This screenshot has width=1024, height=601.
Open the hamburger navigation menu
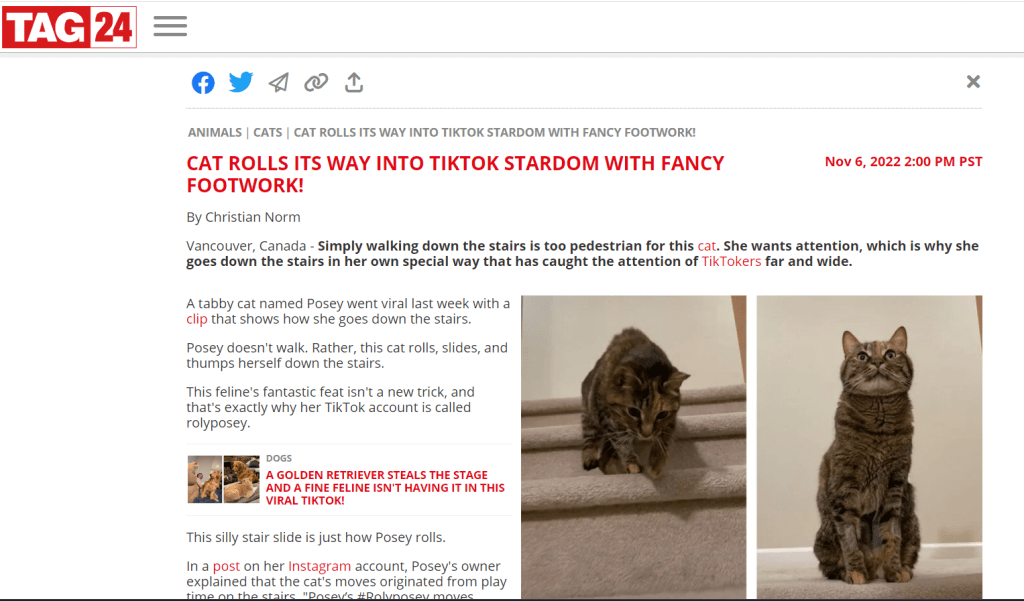tap(170, 26)
